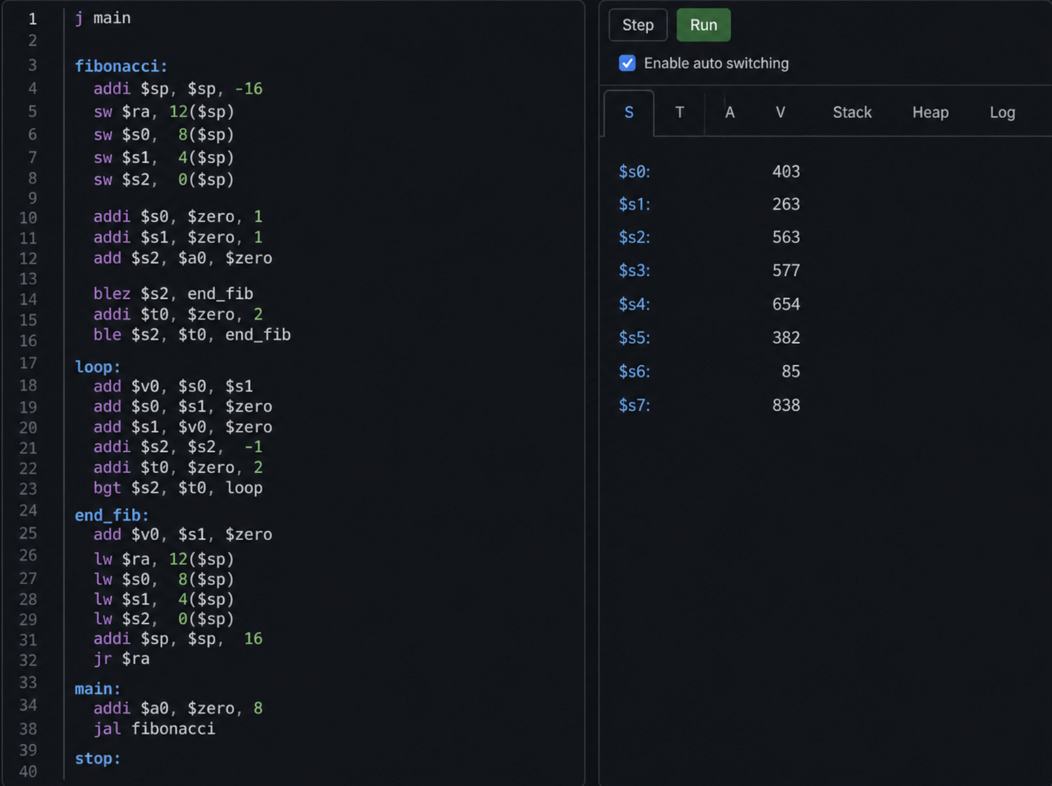Image resolution: width=1052 pixels, height=786 pixels.
Task: Click the $s7: register label
Action: (634, 405)
